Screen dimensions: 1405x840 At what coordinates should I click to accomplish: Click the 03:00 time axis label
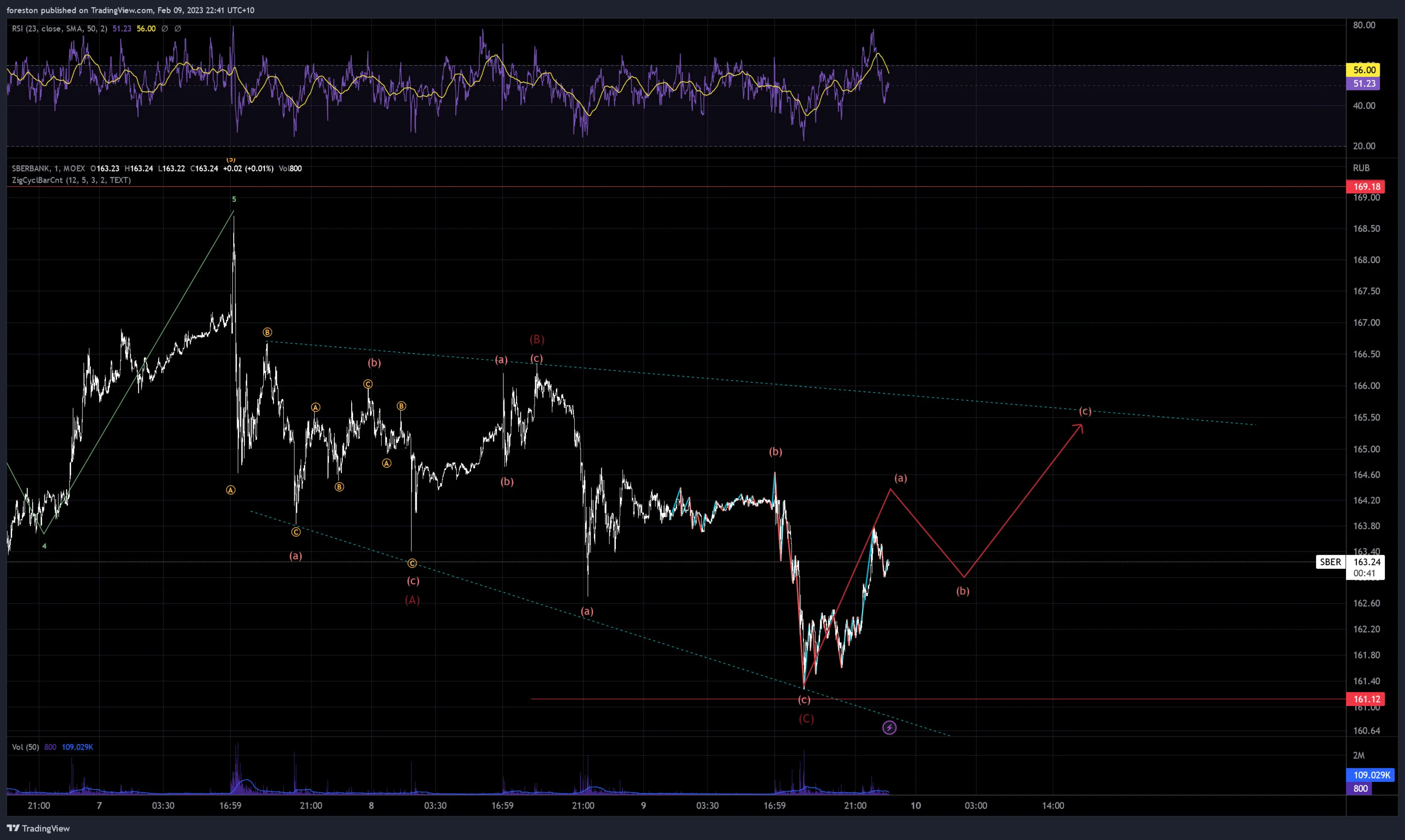pos(976,805)
